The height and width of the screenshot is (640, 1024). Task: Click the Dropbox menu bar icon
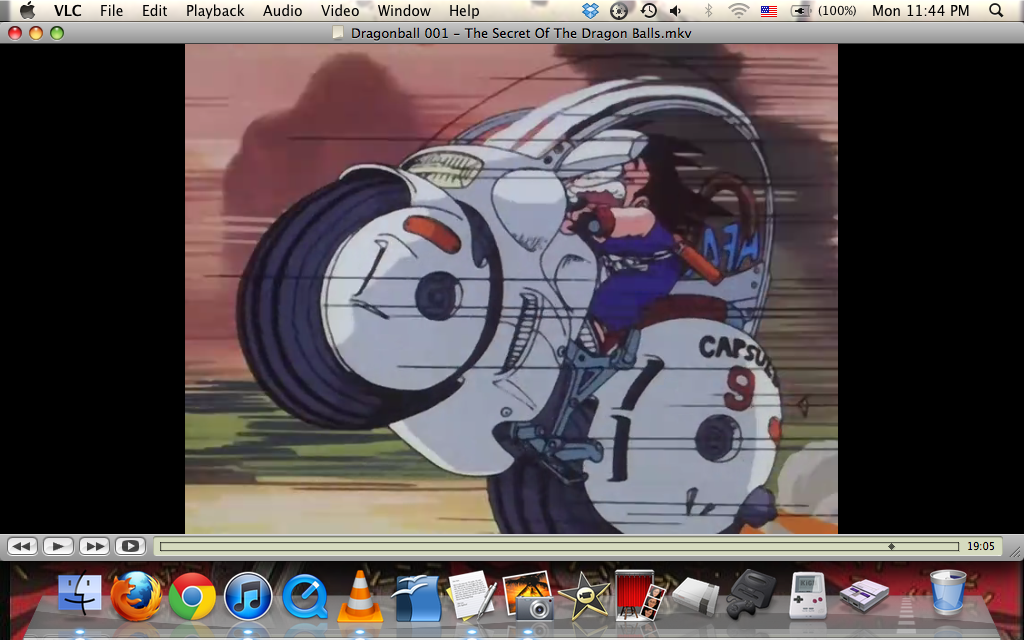pos(590,10)
